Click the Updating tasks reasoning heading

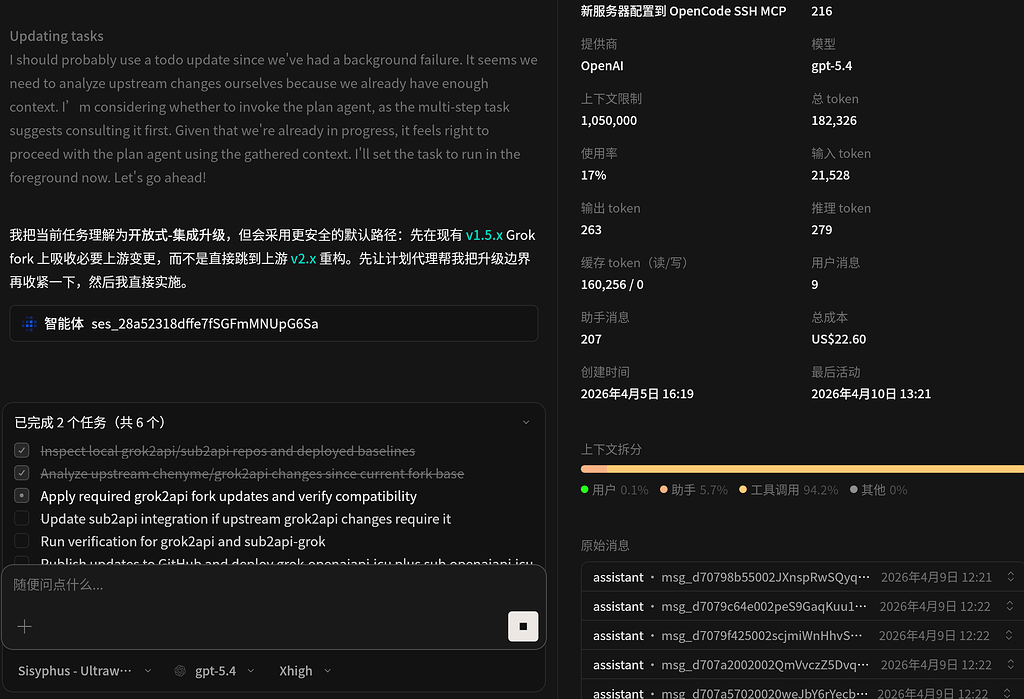(x=56, y=36)
